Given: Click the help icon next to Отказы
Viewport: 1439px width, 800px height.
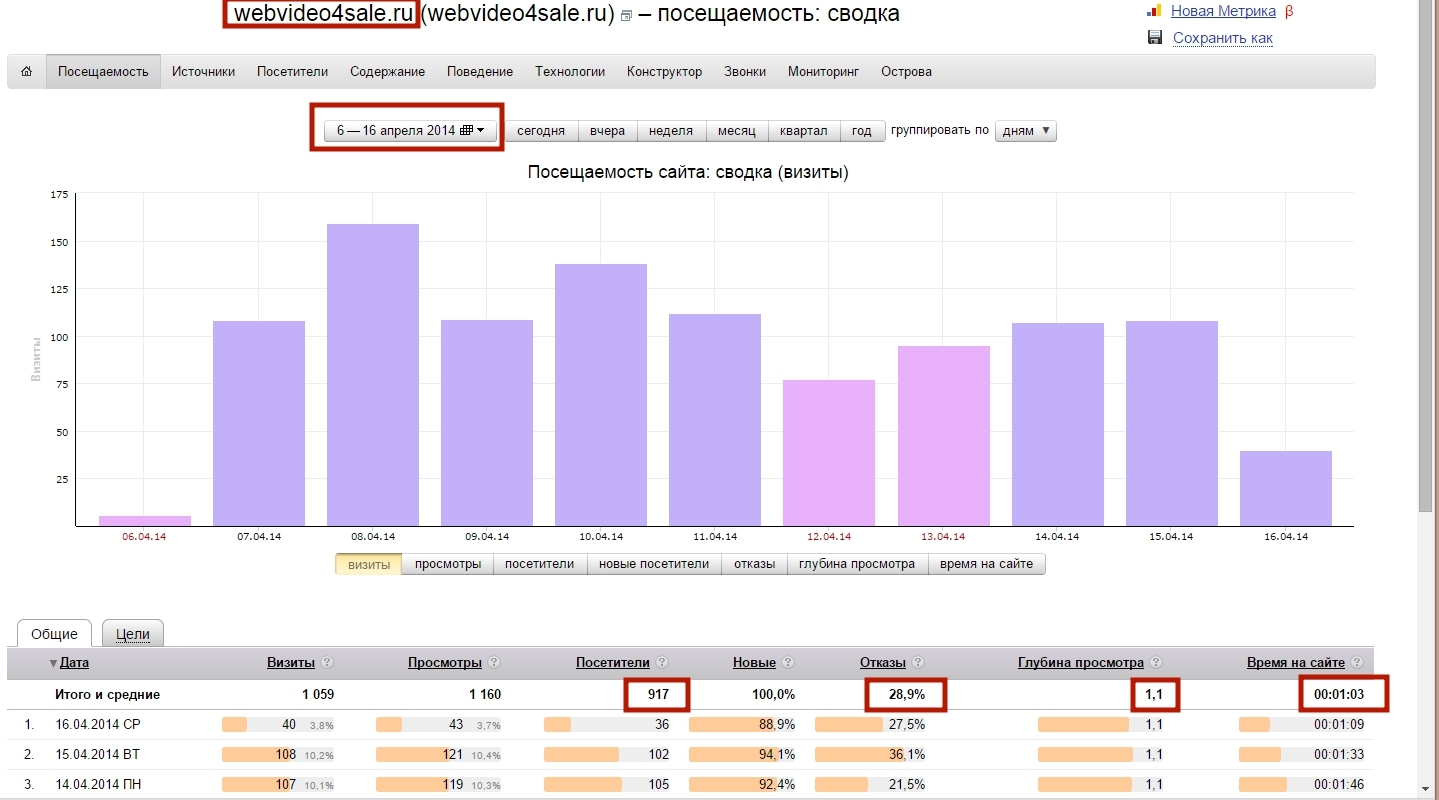Looking at the screenshot, I should point(918,663).
